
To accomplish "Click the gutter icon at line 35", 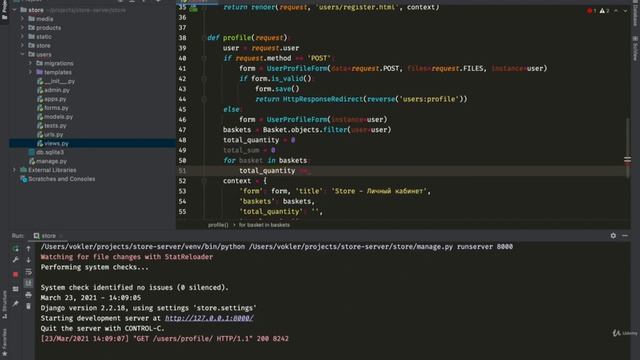I will click(x=193, y=7).
